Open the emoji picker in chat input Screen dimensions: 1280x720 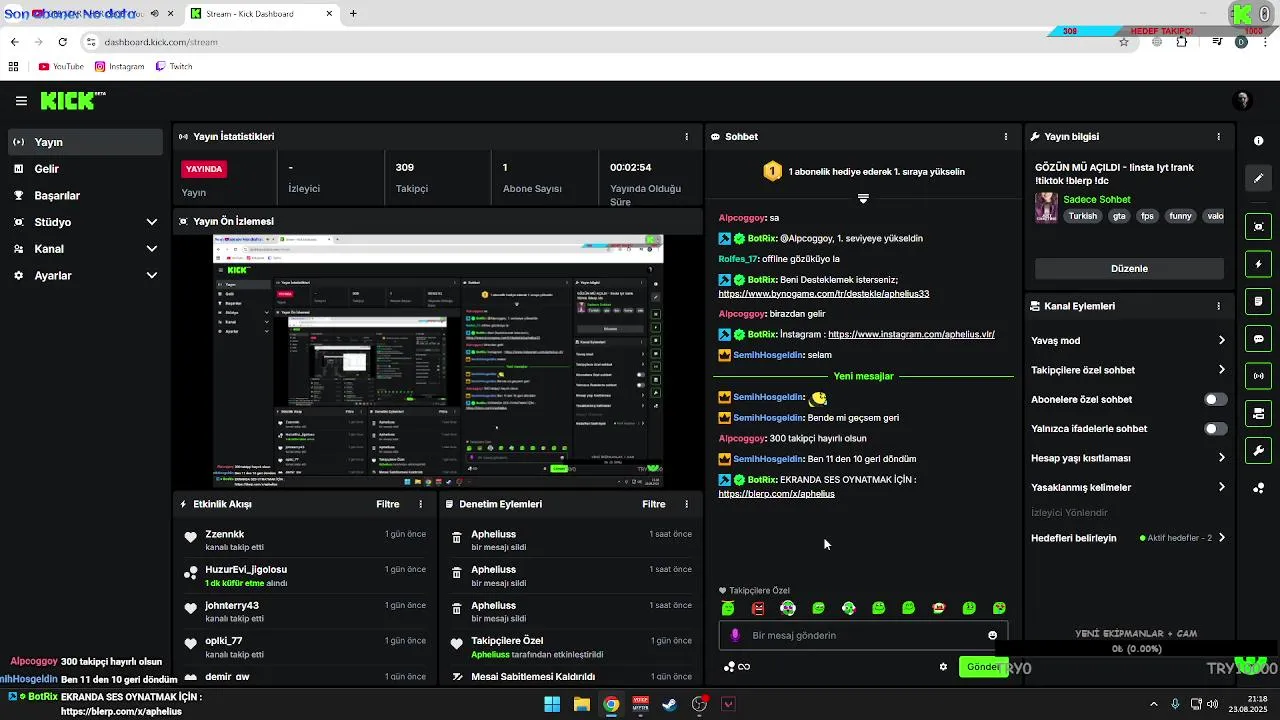click(x=992, y=635)
